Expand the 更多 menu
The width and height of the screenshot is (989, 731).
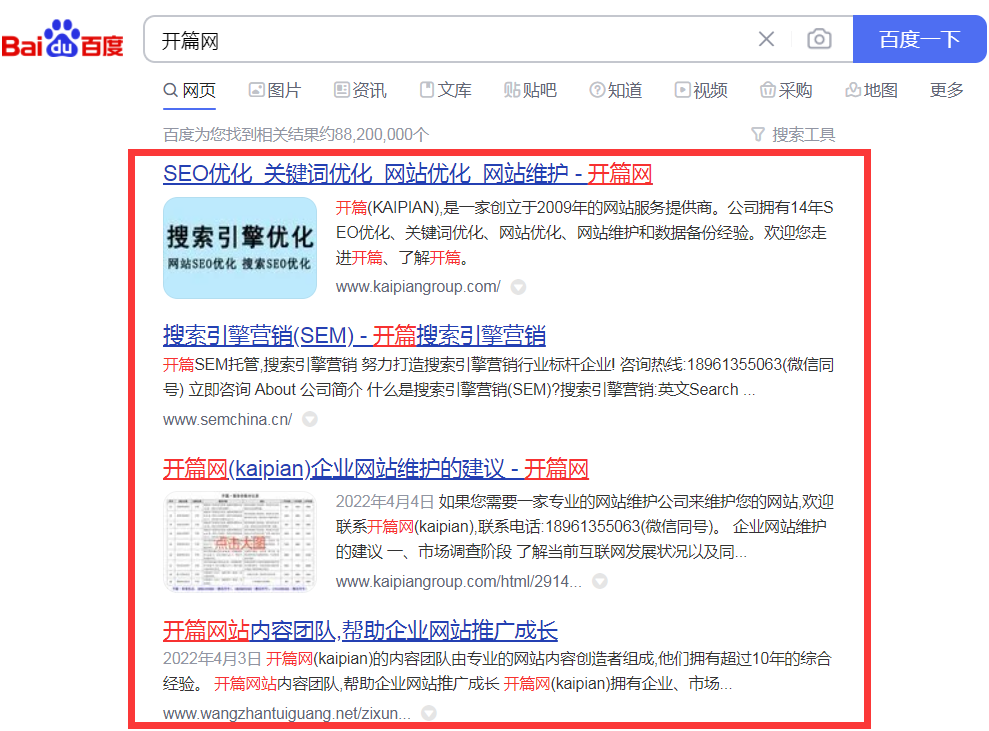coord(946,90)
